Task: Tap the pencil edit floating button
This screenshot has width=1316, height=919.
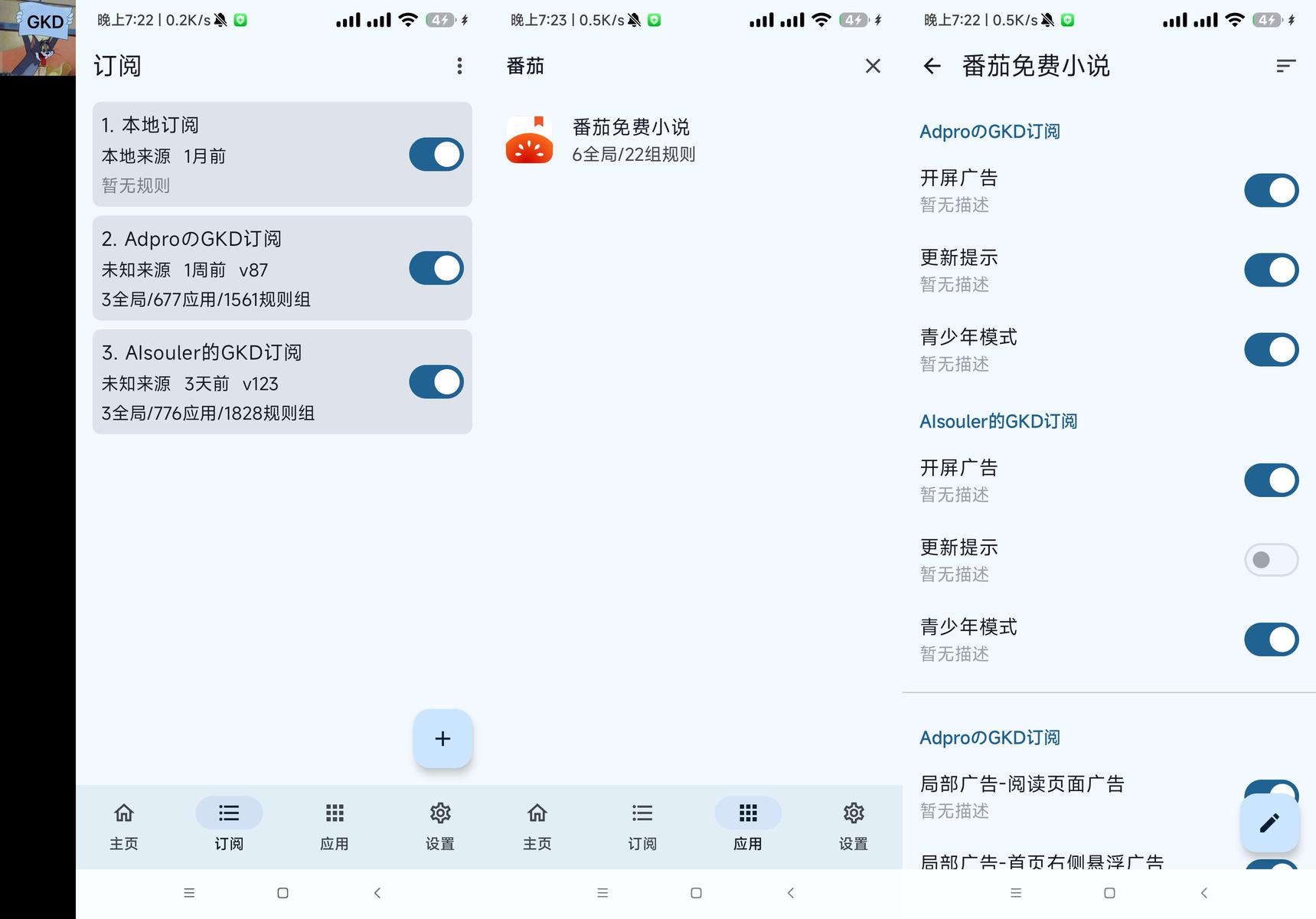Action: 1269,823
